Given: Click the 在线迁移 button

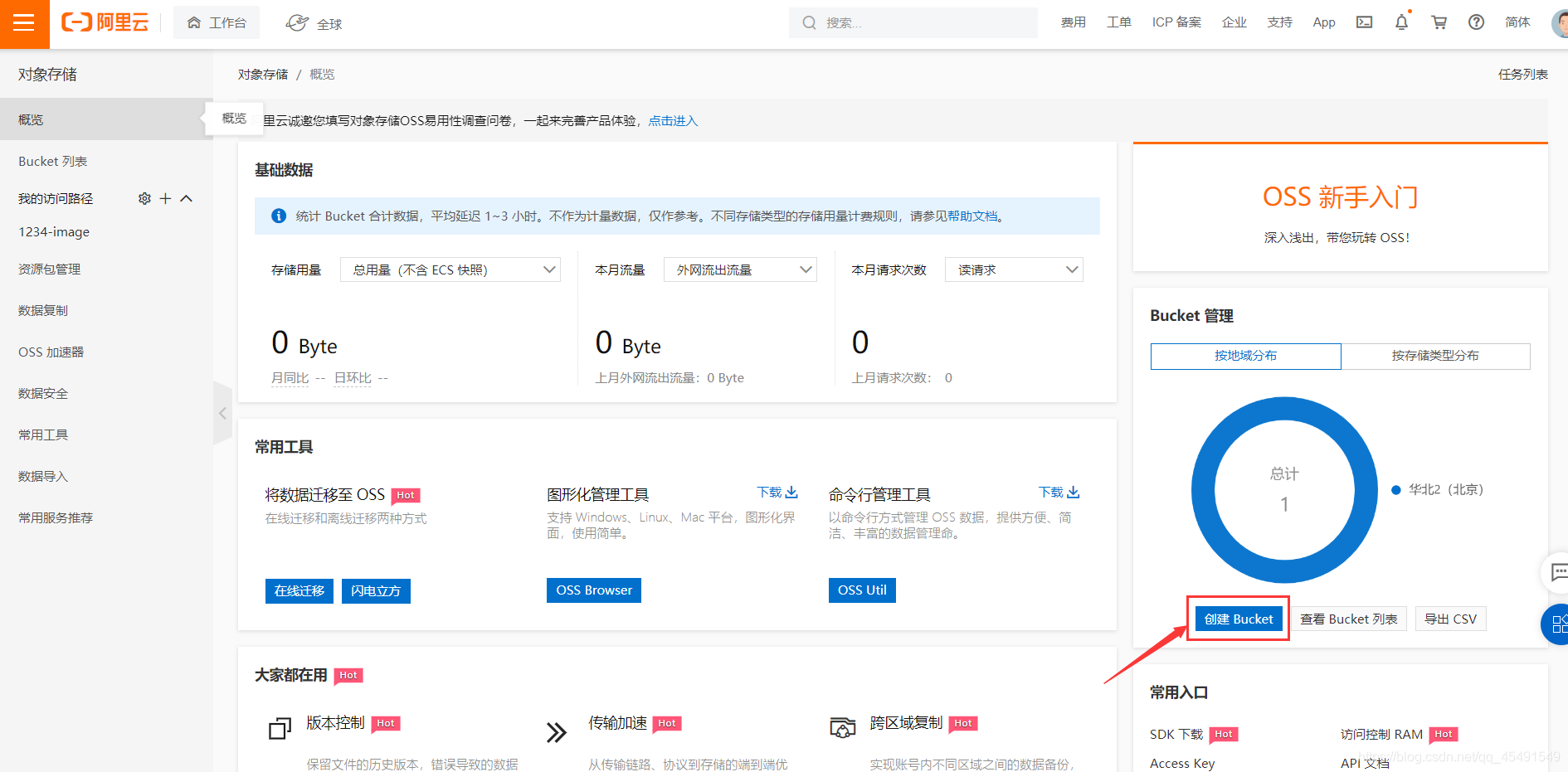Looking at the screenshot, I should tap(299, 590).
